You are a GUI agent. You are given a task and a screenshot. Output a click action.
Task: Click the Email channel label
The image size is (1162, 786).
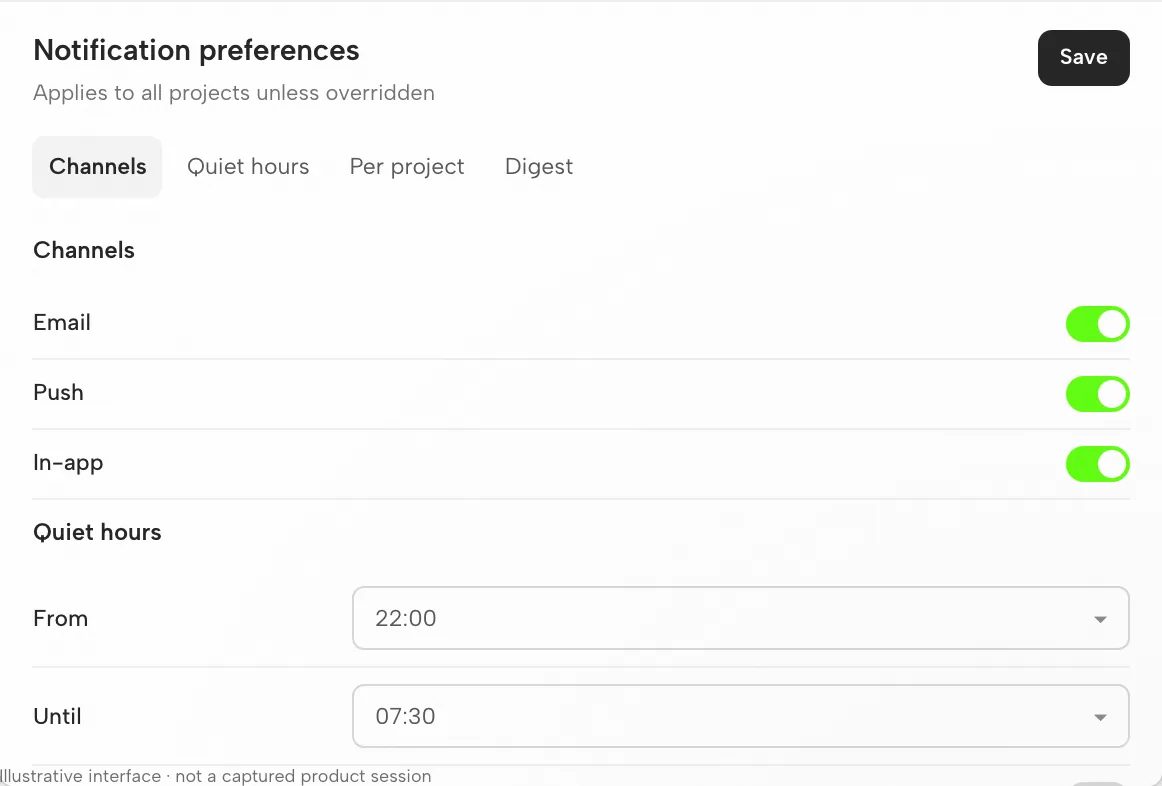coord(62,323)
